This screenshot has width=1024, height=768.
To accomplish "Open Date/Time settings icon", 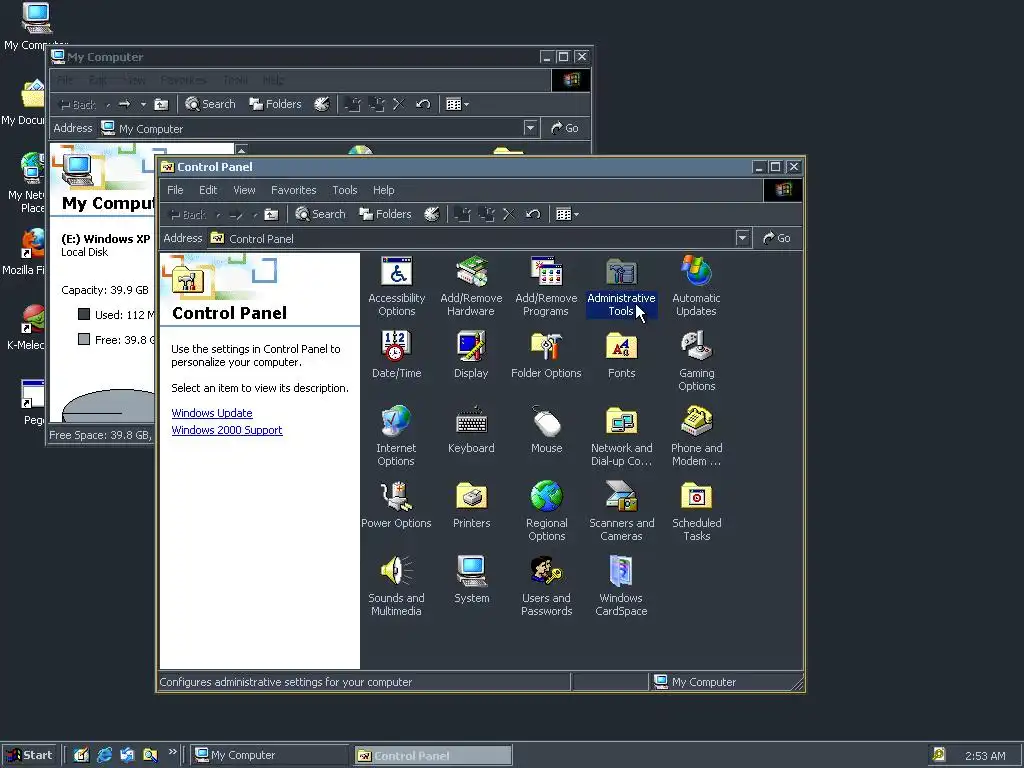I will pyautogui.click(x=396, y=355).
